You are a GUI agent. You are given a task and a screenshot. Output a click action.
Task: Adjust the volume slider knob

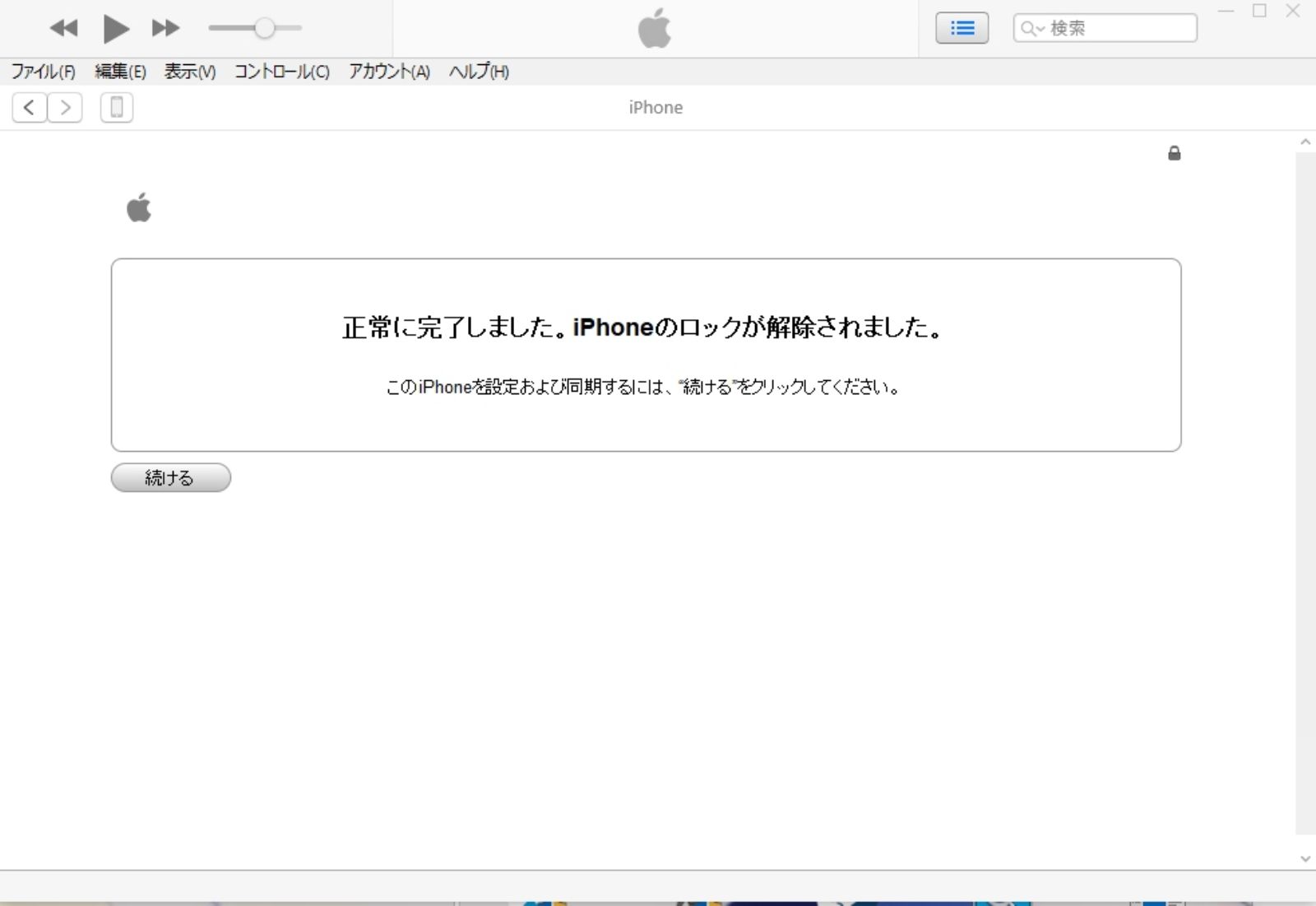point(264,28)
